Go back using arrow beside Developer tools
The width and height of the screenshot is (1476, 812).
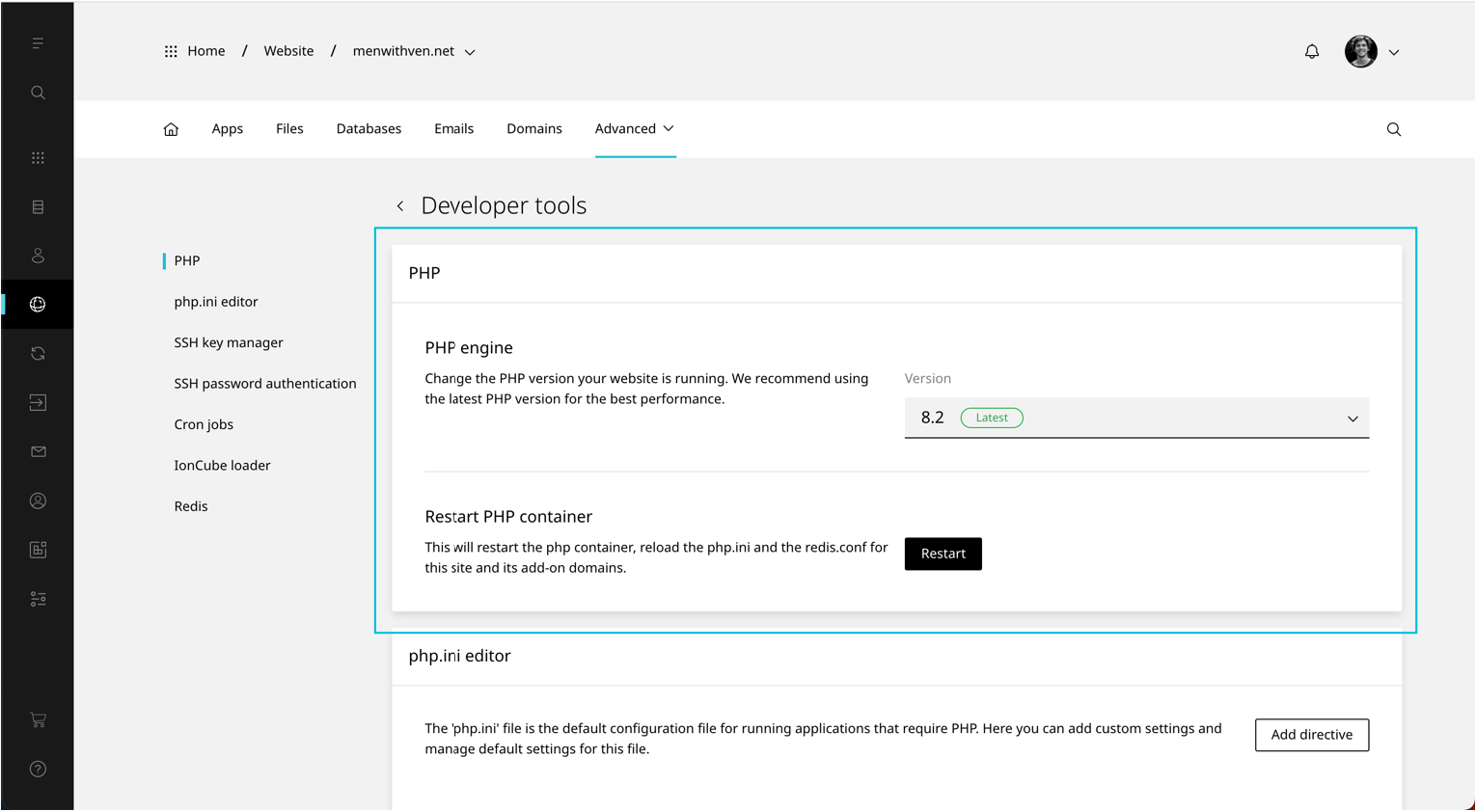(x=400, y=206)
